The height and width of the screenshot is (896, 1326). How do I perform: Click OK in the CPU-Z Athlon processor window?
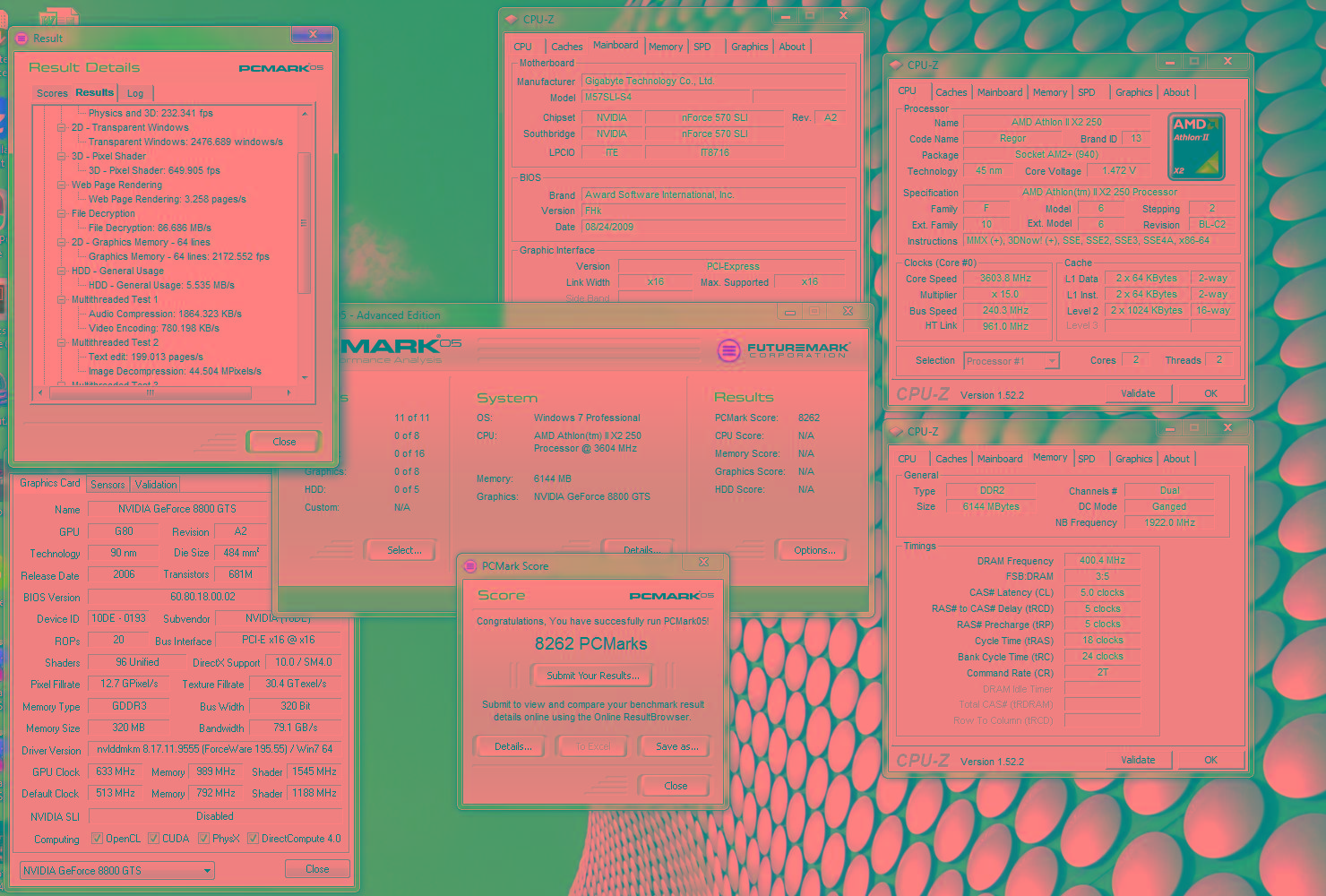(x=1210, y=393)
